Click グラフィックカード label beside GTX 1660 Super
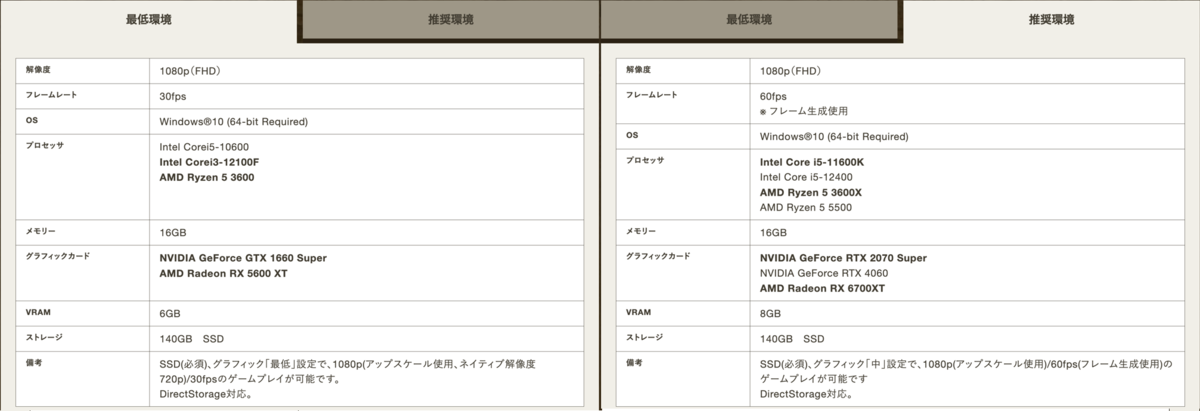This screenshot has width=1200, height=411. [x=57, y=256]
